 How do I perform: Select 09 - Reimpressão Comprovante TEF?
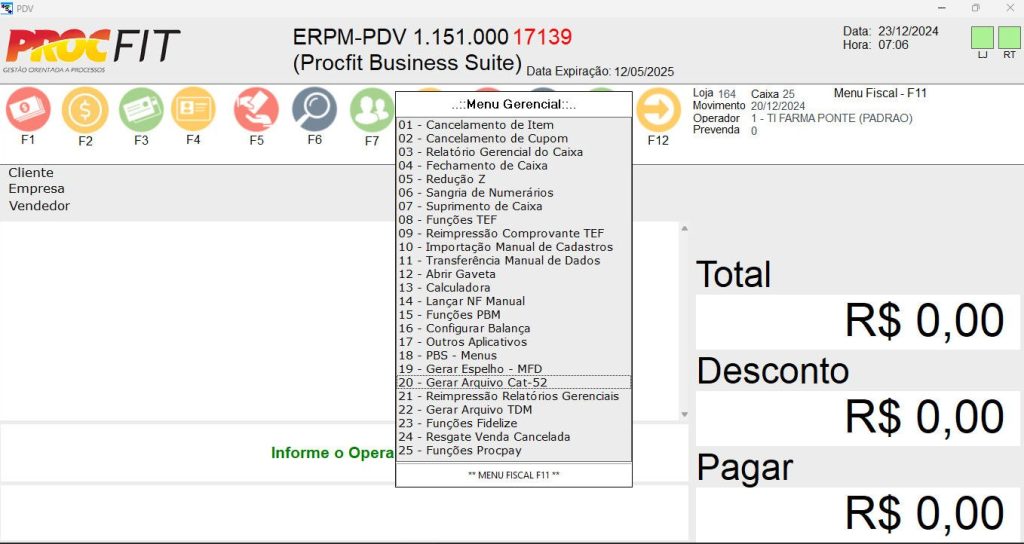pyautogui.click(x=514, y=233)
